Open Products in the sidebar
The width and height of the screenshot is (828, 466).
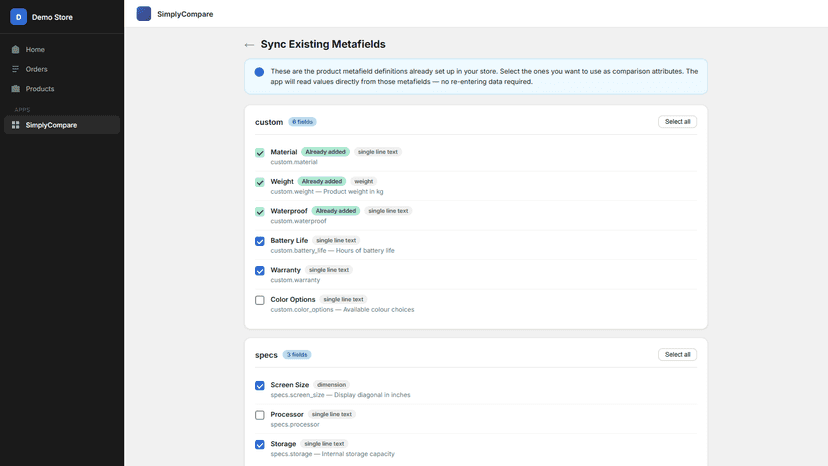[62, 89]
